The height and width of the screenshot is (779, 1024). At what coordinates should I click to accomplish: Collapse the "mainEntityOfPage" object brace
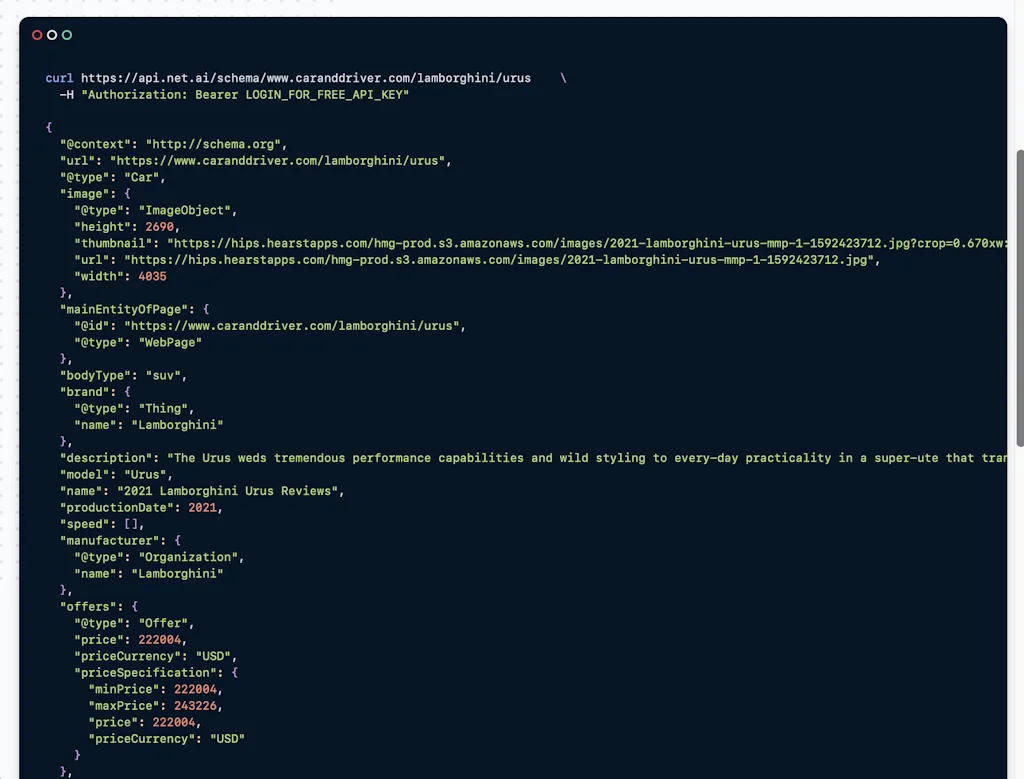coord(206,310)
